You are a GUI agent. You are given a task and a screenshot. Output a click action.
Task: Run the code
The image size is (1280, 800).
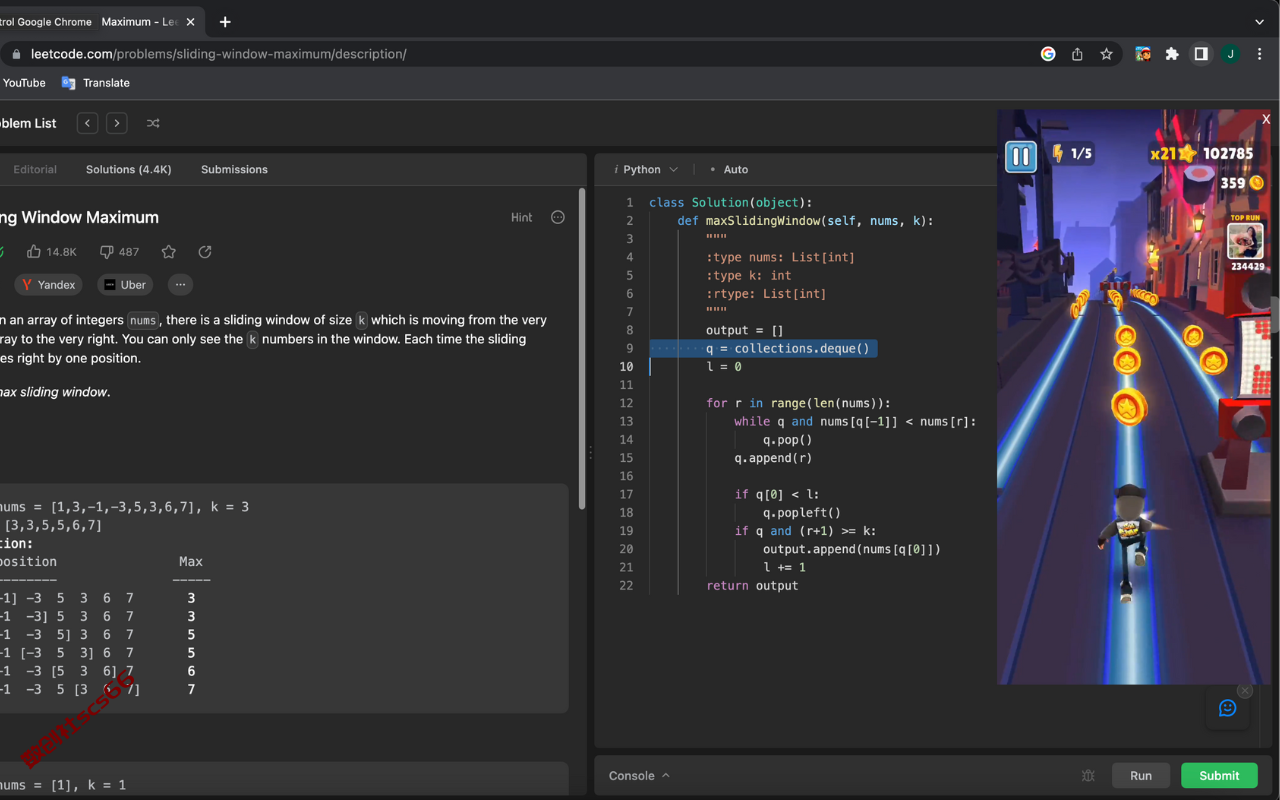point(1141,776)
